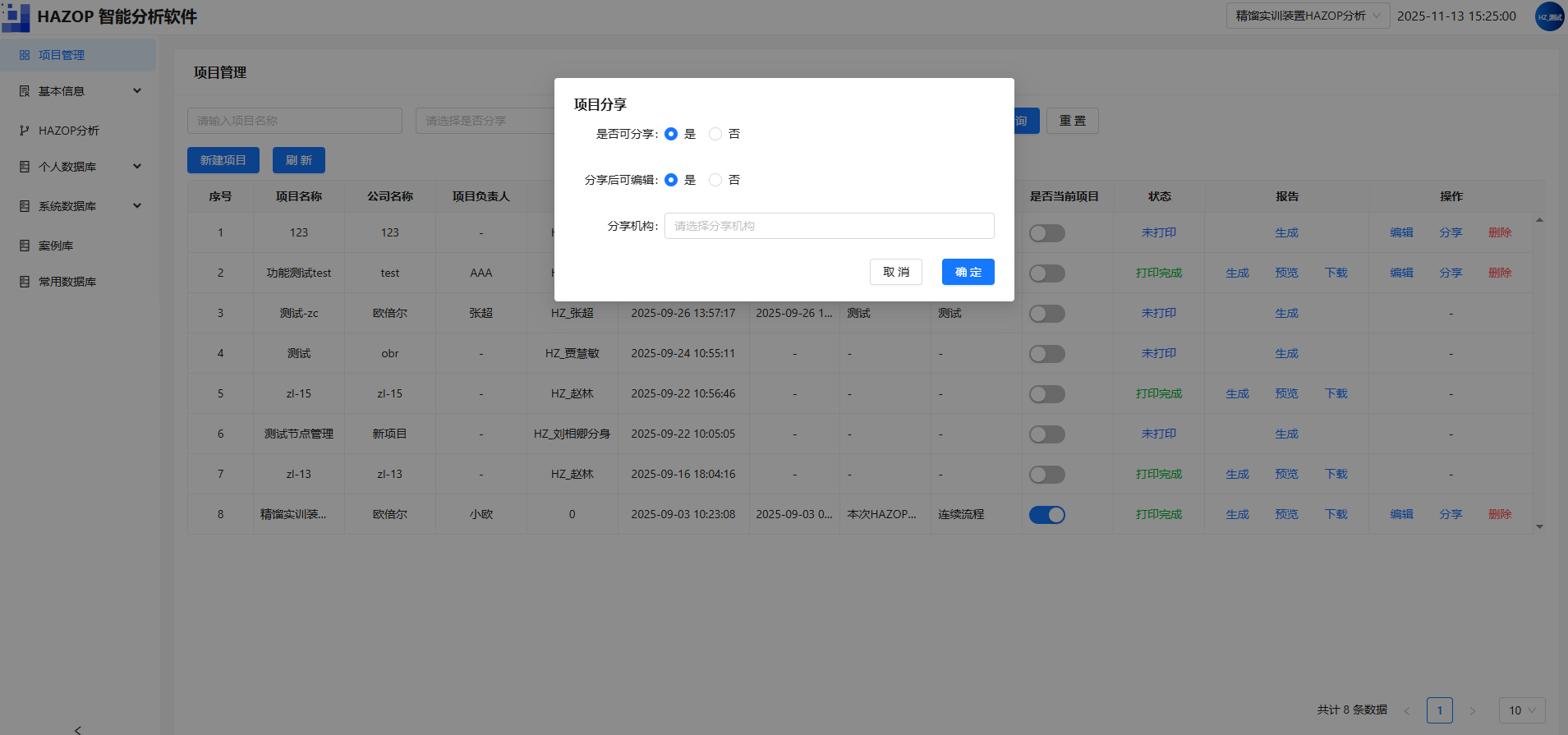Click the 案例库 sidebar icon

pos(25,246)
